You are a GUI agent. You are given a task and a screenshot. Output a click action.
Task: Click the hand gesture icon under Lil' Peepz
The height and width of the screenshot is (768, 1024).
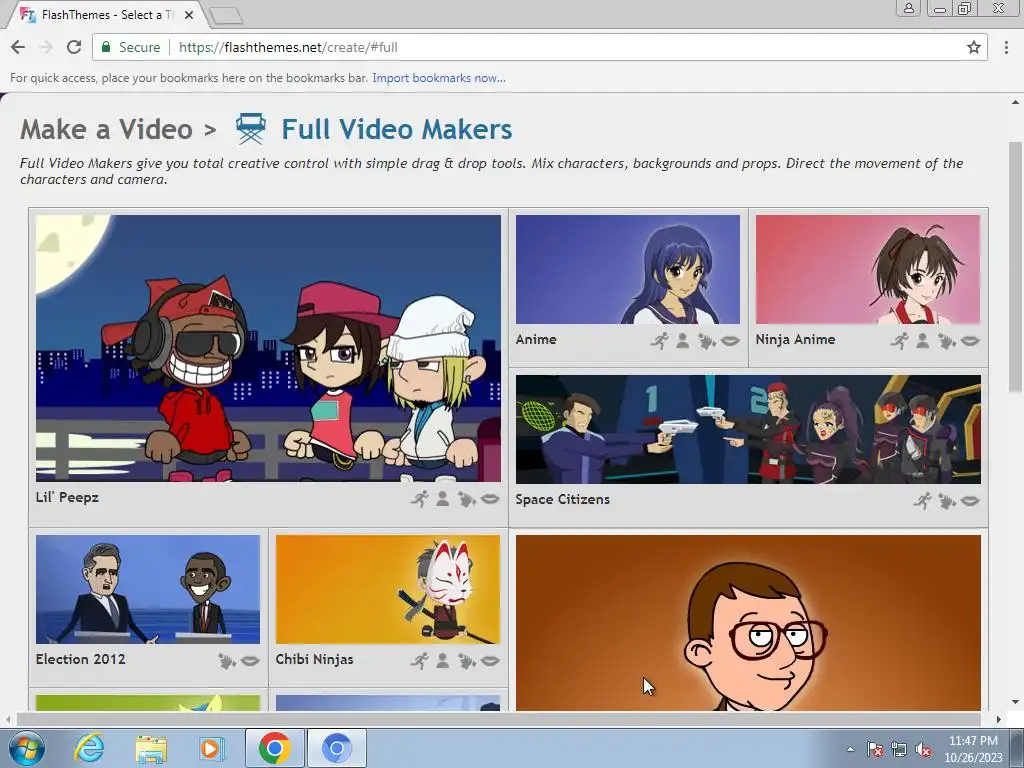click(x=466, y=500)
